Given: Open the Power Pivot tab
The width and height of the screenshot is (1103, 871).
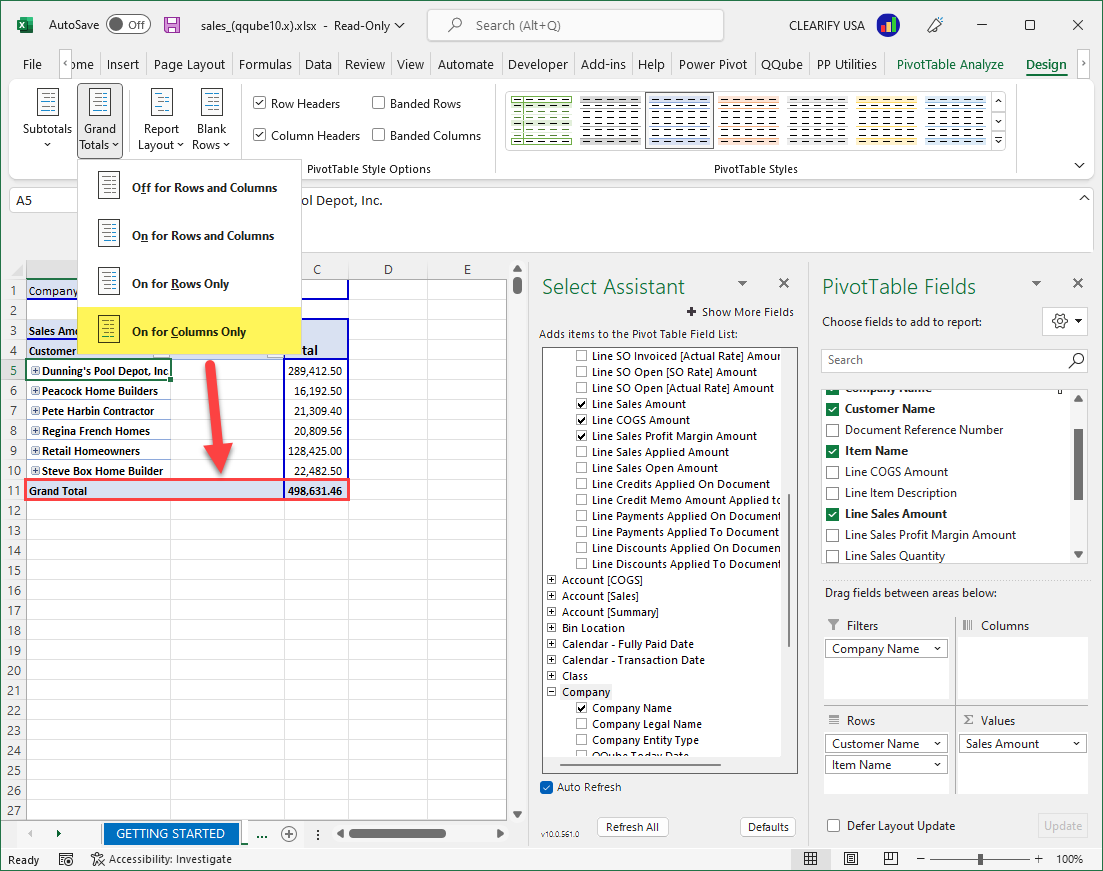Looking at the screenshot, I should click(713, 64).
